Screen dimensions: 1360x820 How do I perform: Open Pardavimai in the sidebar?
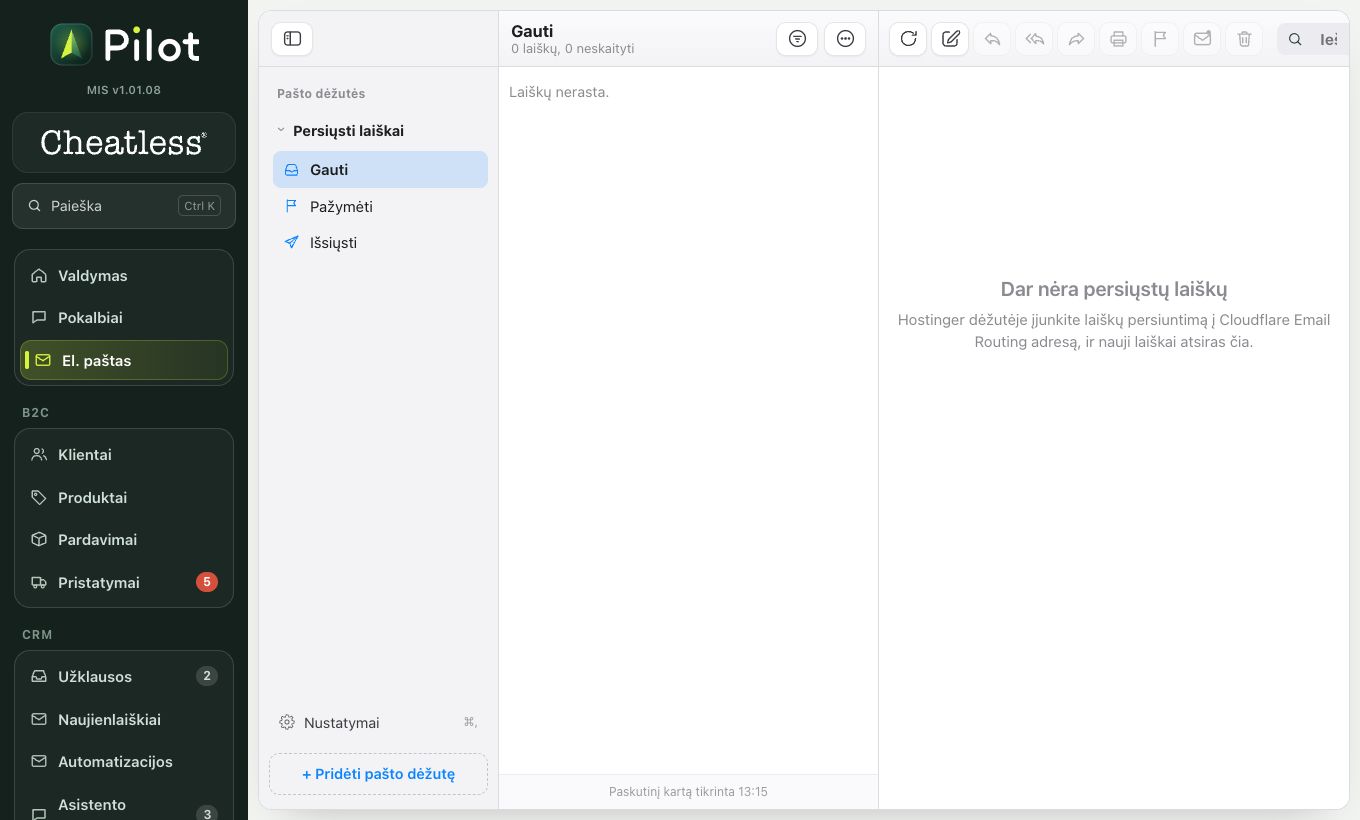124,540
